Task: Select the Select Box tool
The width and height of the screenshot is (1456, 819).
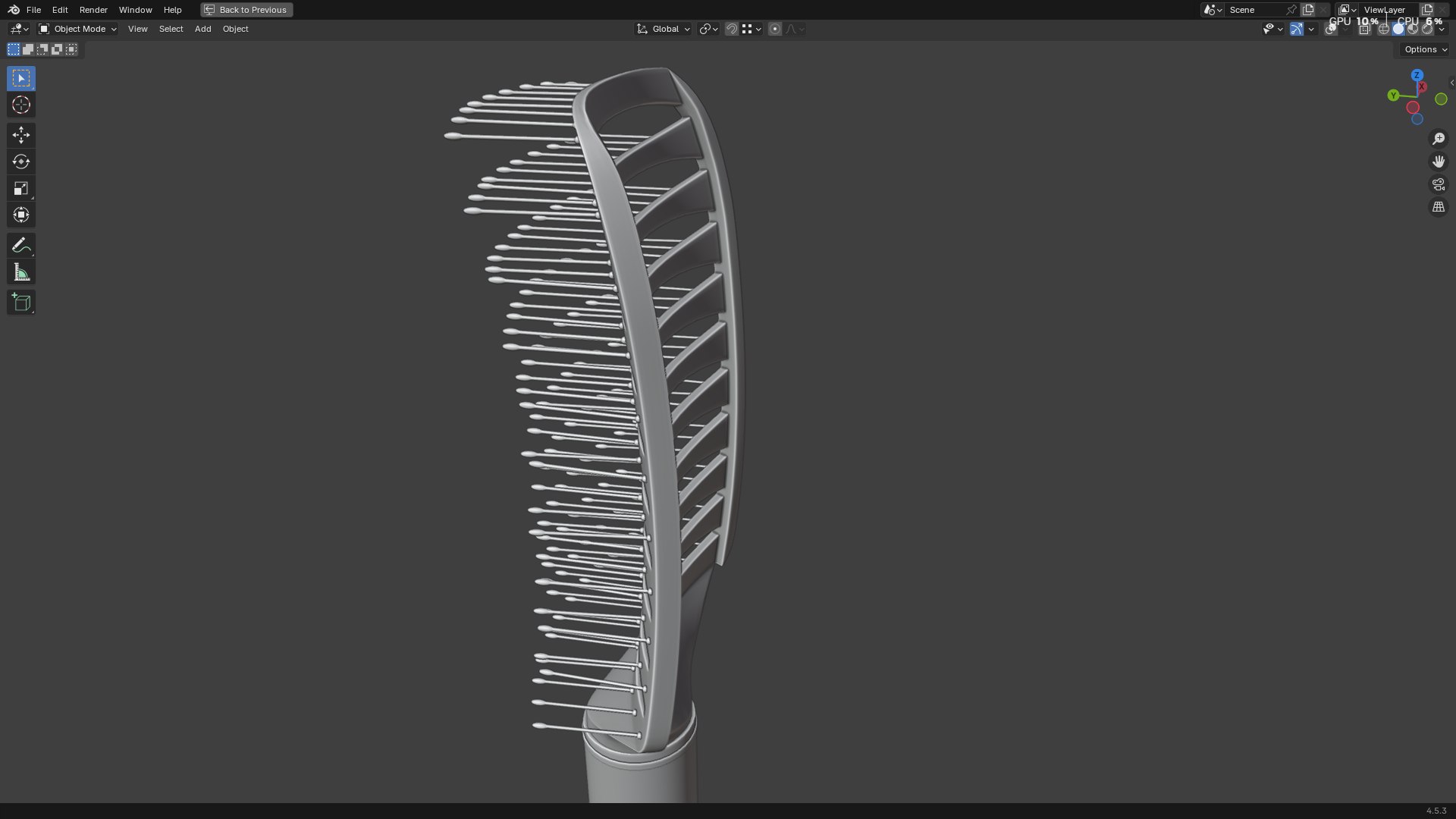Action: pos(21,78)
